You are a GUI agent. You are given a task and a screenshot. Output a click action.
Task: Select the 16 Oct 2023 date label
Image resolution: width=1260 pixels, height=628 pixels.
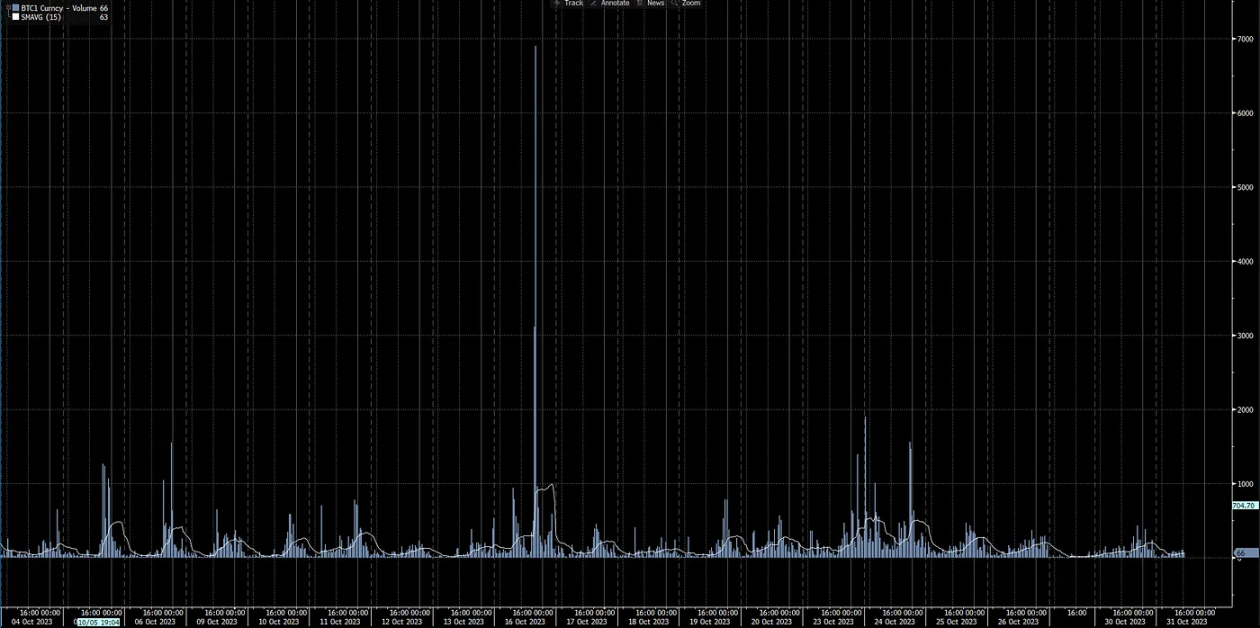click(525, 622)
